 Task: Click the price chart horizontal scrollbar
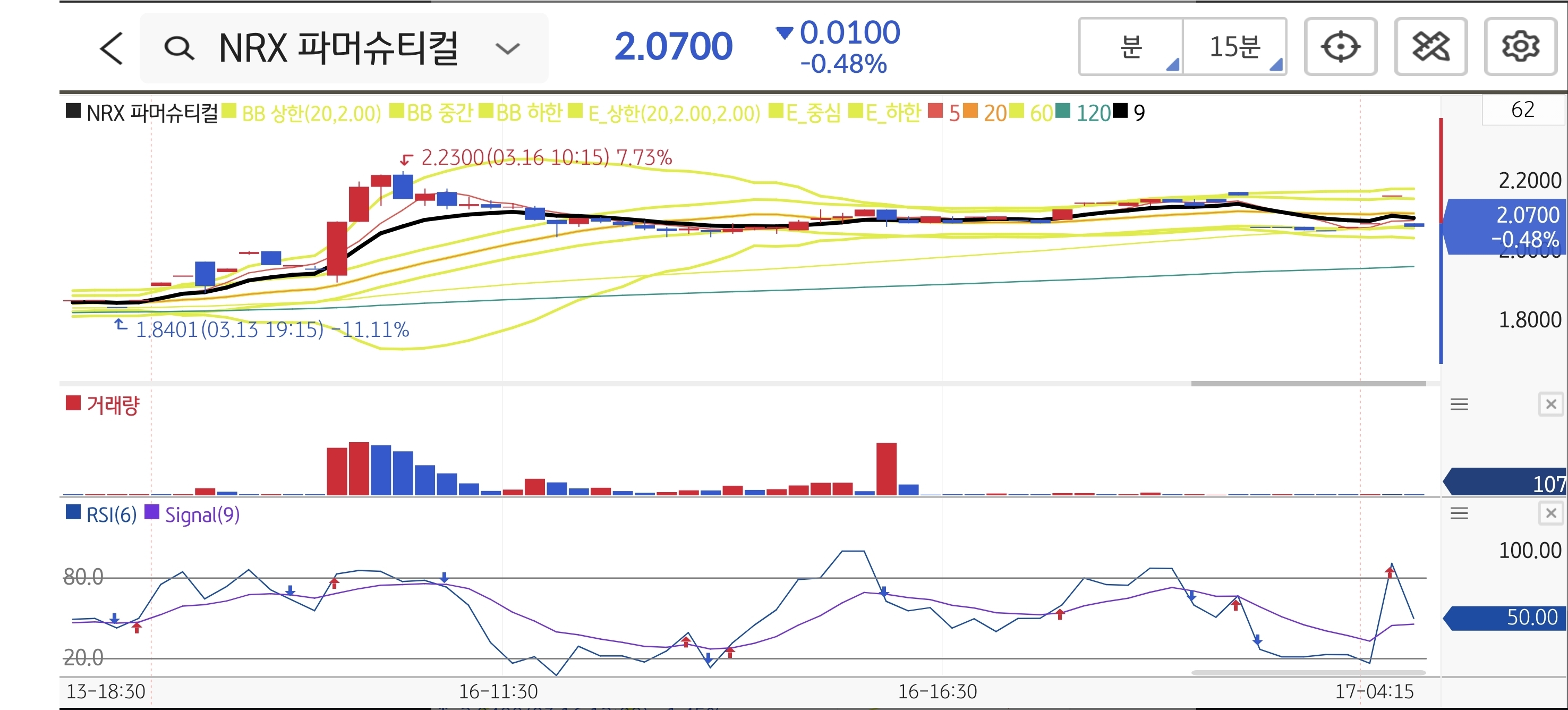tap(1308, 384)
